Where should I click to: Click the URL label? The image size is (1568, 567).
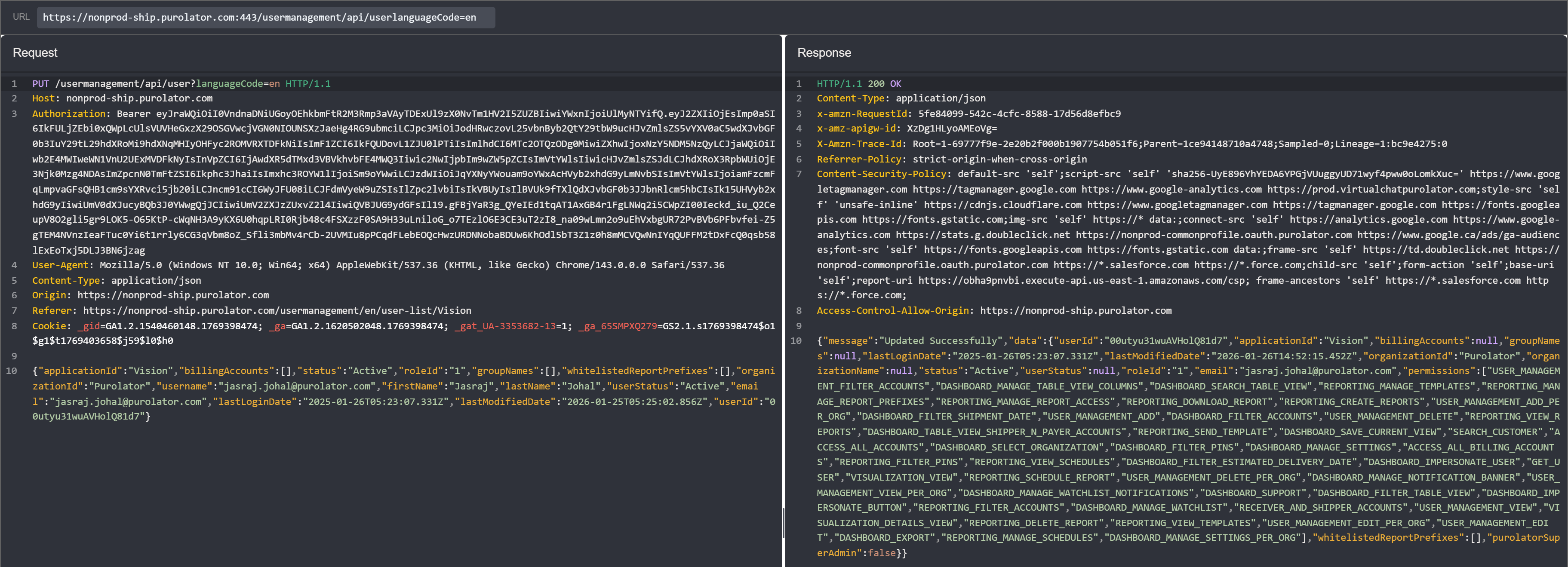(21, 17)
